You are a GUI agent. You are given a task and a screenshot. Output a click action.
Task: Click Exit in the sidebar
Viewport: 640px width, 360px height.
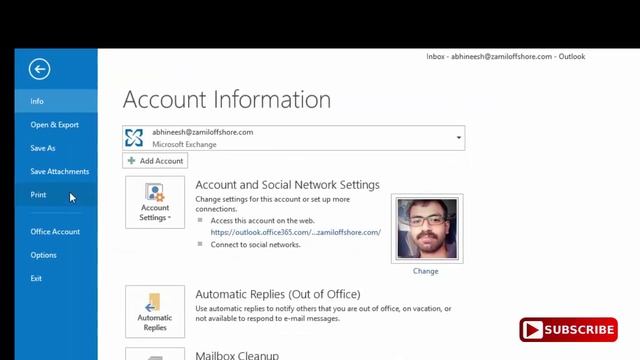pyautogui.click(x=56, y=278)
